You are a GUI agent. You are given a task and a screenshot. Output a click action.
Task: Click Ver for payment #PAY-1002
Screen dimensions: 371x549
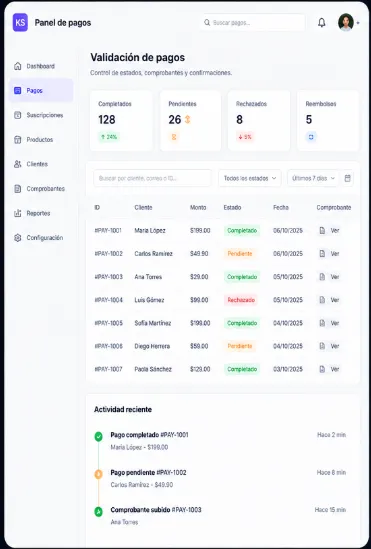point(335,253)
